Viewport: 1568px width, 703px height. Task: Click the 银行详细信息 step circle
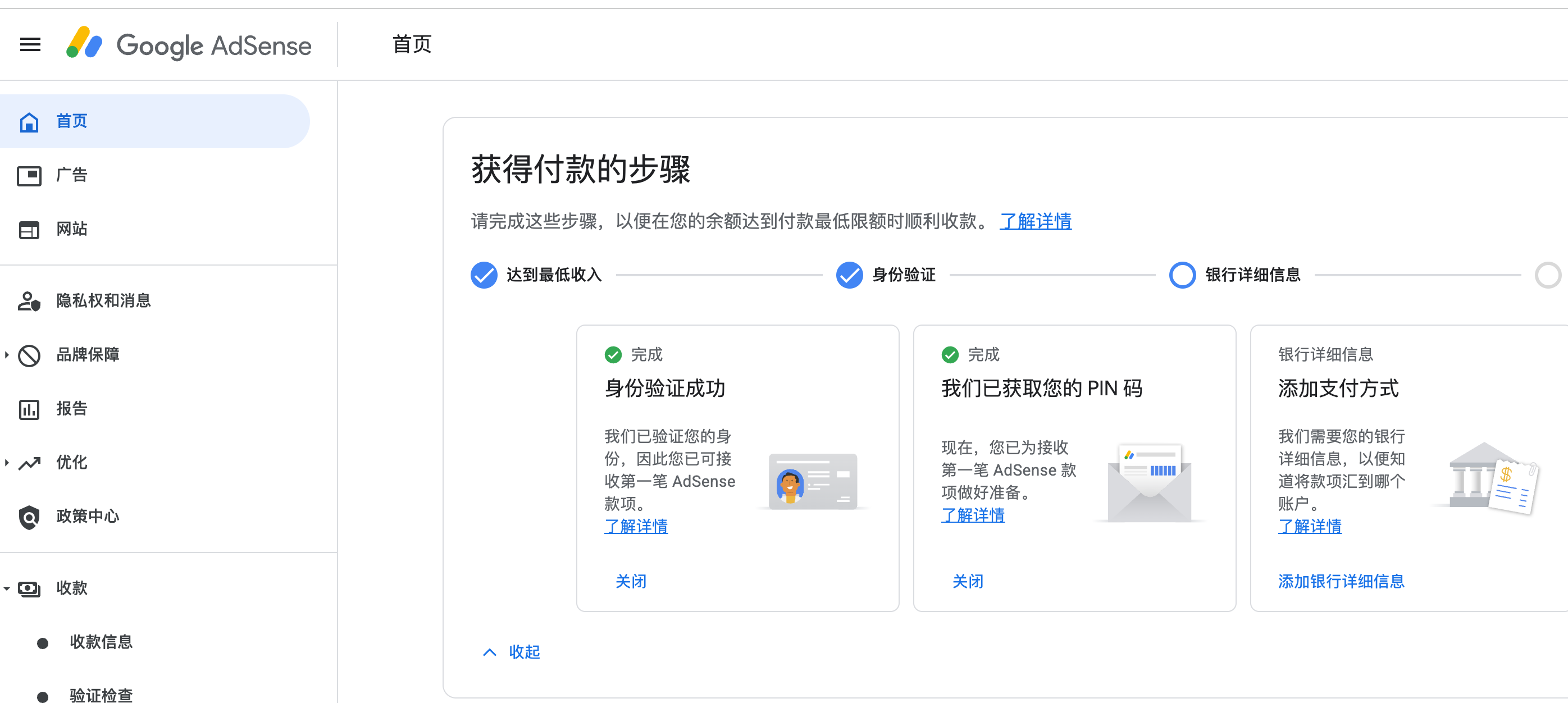pyautogui.click(x=1182, y=275)
